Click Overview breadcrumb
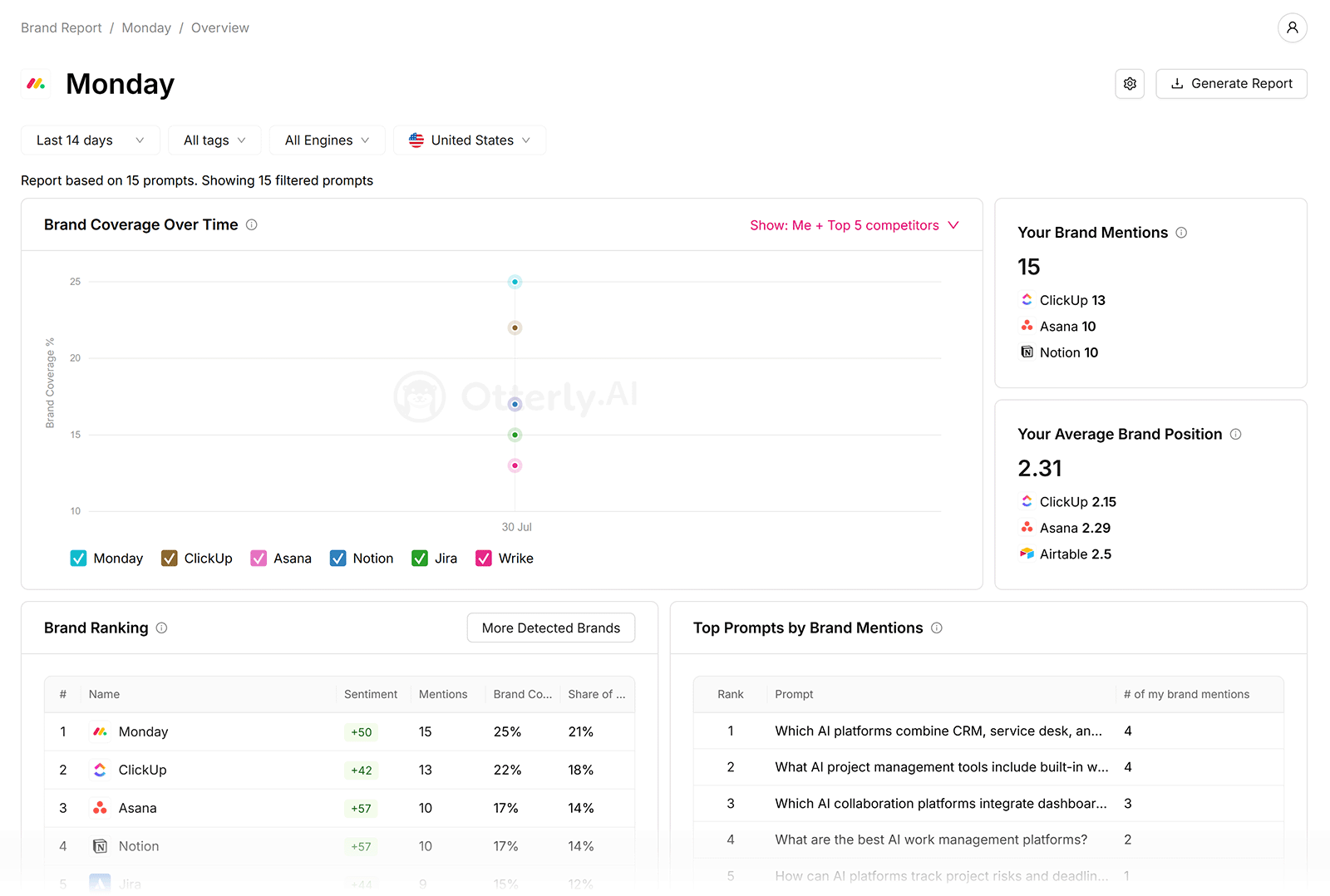The width and height of the screenshot is (1330, 896). tap(220, 27)
